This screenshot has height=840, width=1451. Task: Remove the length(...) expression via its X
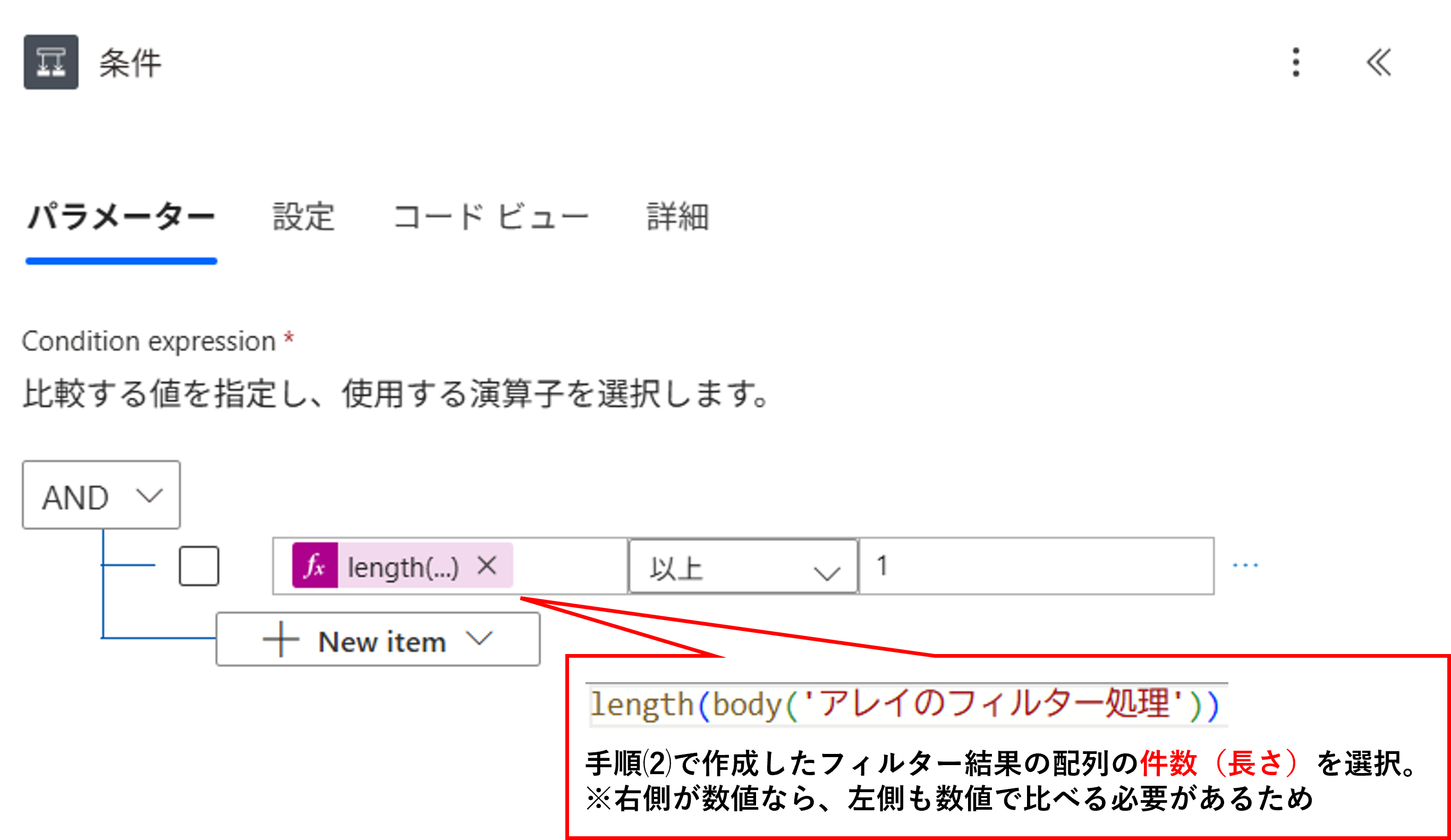point(486,566)
